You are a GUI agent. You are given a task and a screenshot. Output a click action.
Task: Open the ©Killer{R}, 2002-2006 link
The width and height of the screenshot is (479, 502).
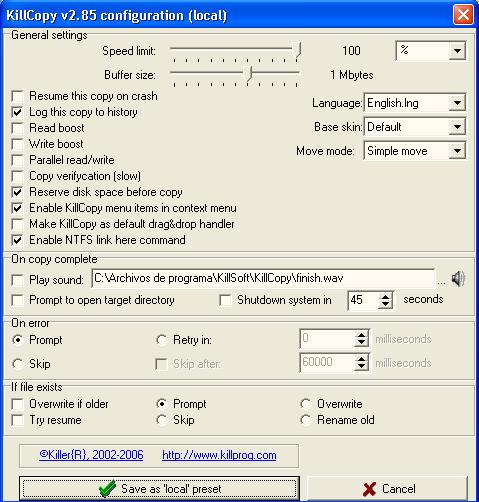tap(91, 455)
